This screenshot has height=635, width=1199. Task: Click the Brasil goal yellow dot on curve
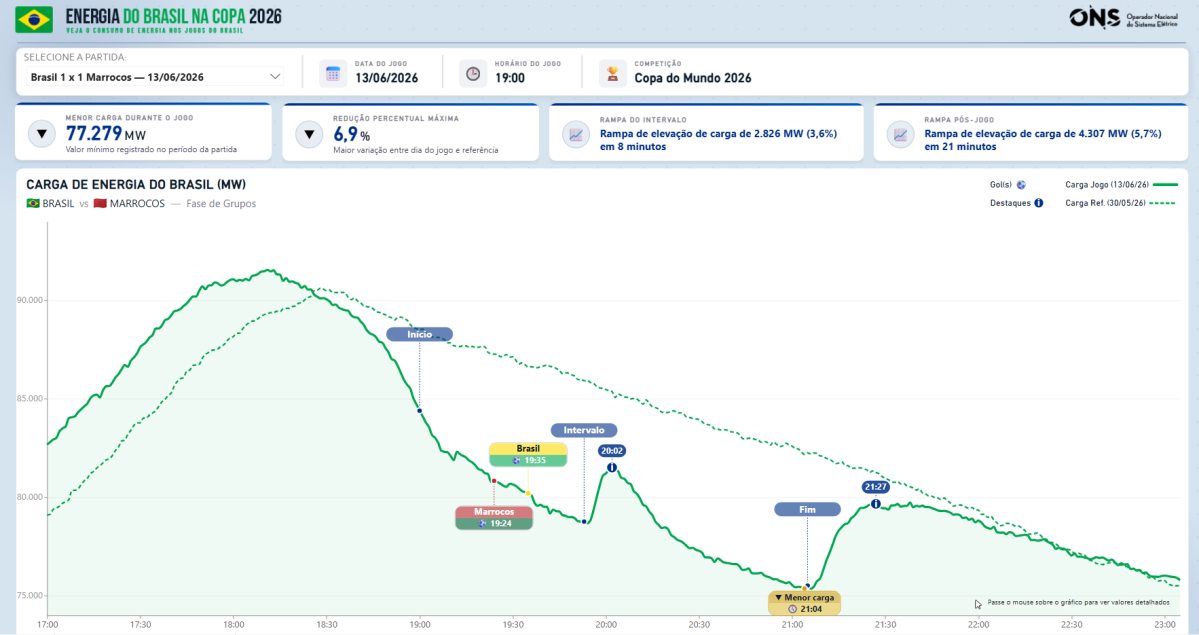pyautogui.click(x=528, y=493)
